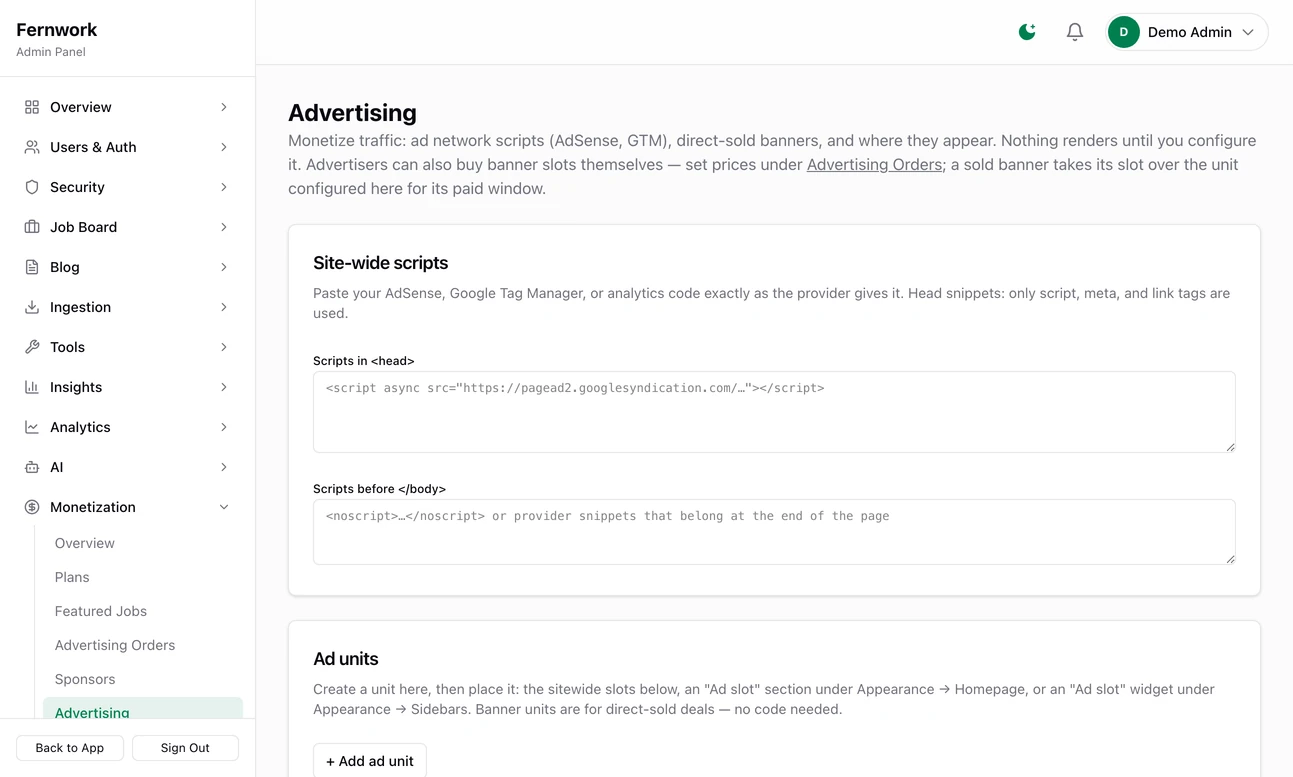1293x777 pixels.
Task: Click the Sign Out button
Action: pos(185,748)
